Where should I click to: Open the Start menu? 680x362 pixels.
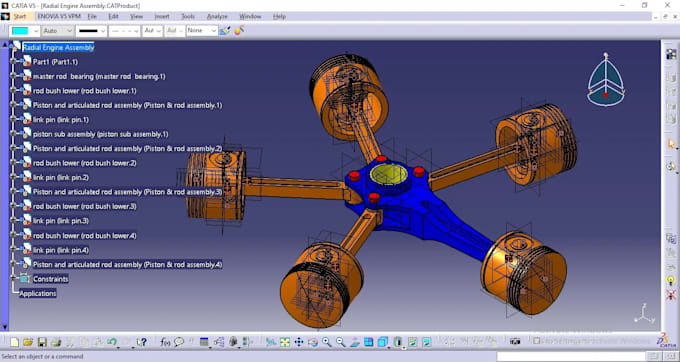coord(20,16)
